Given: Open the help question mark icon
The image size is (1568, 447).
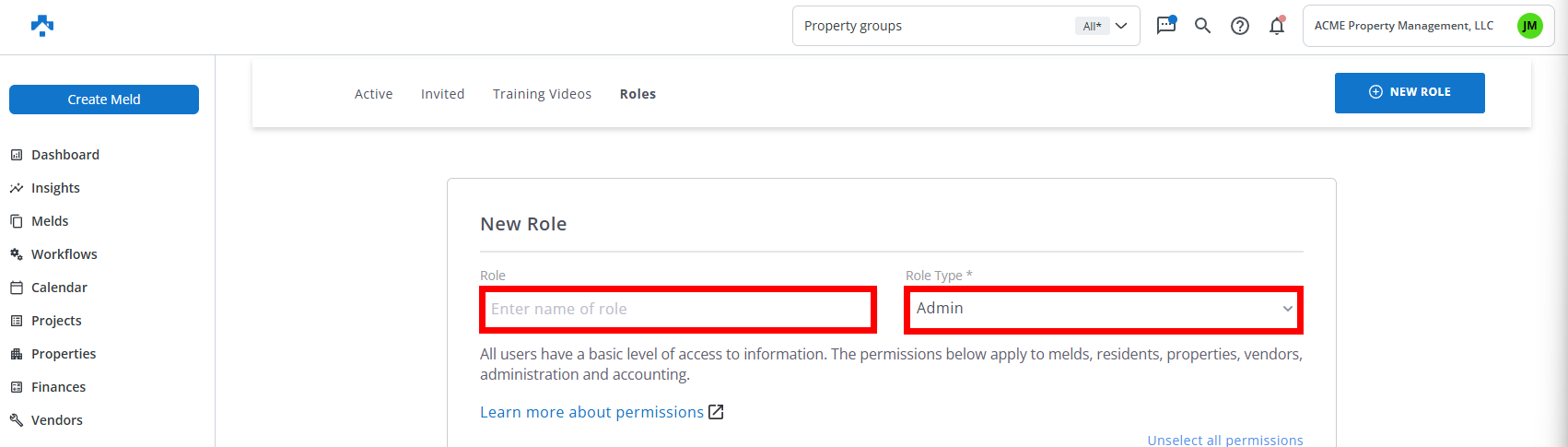Looking at the screenshot, I should [1240, 26].
